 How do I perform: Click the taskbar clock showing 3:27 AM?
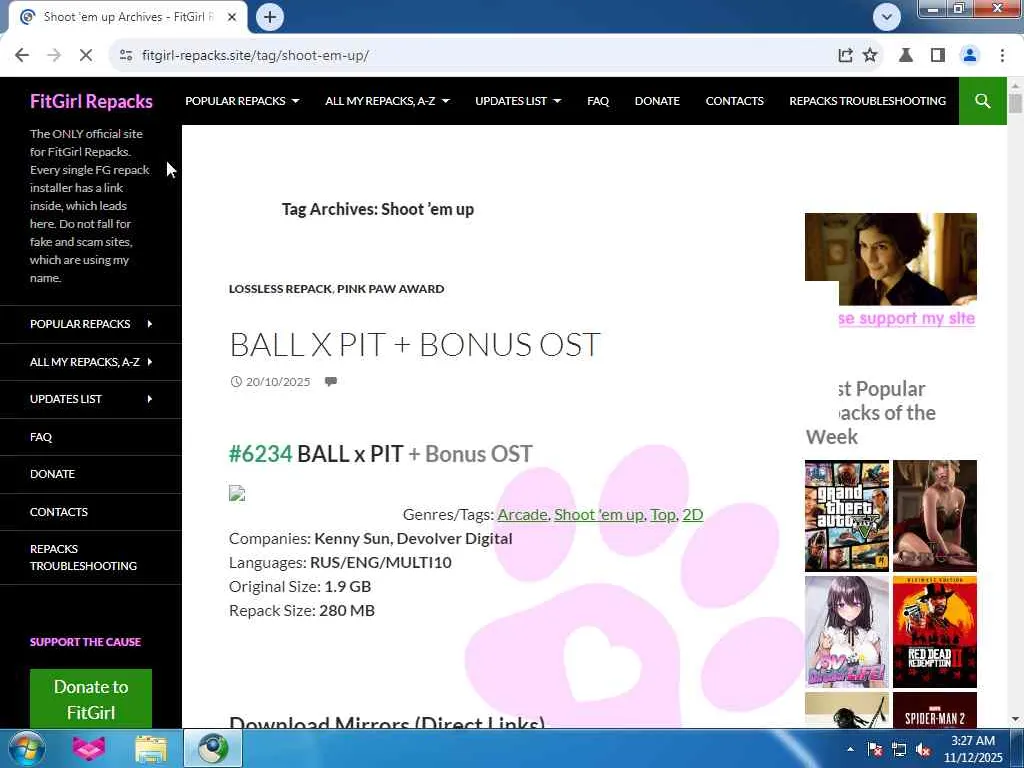coord(972,749)
